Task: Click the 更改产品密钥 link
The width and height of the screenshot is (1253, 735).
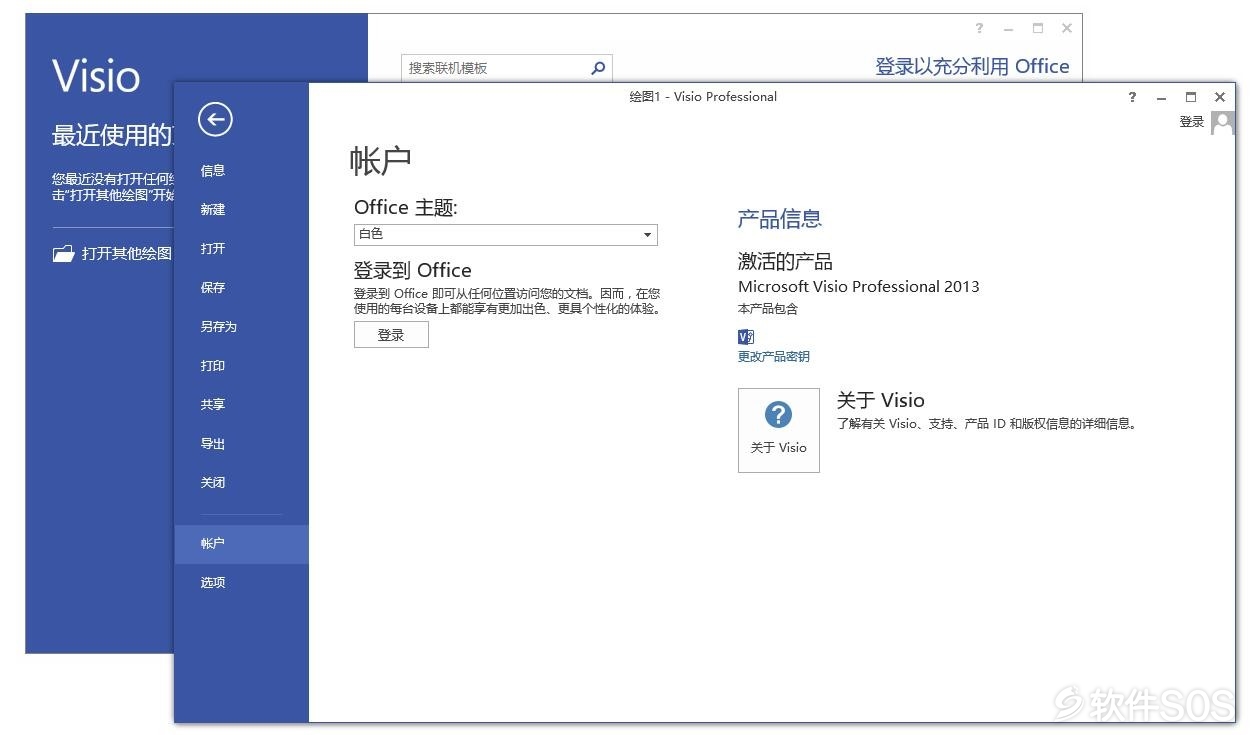Action: (x=774, y=357)
